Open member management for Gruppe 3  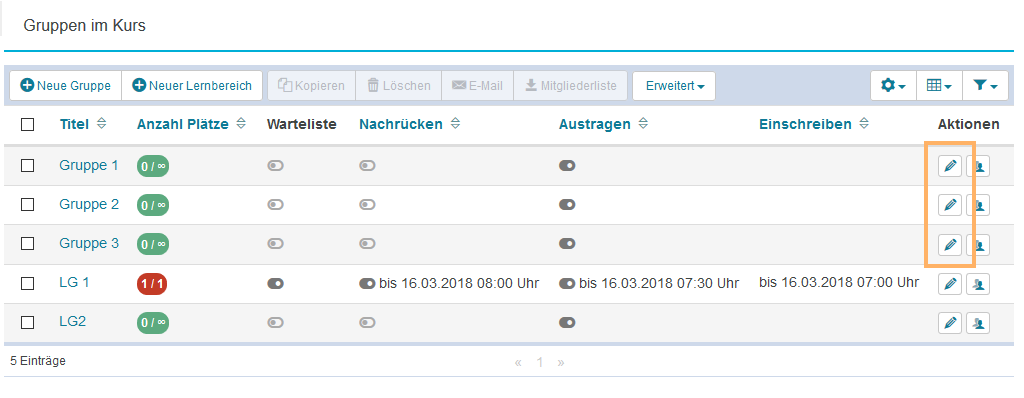click(x=978, y=244)
